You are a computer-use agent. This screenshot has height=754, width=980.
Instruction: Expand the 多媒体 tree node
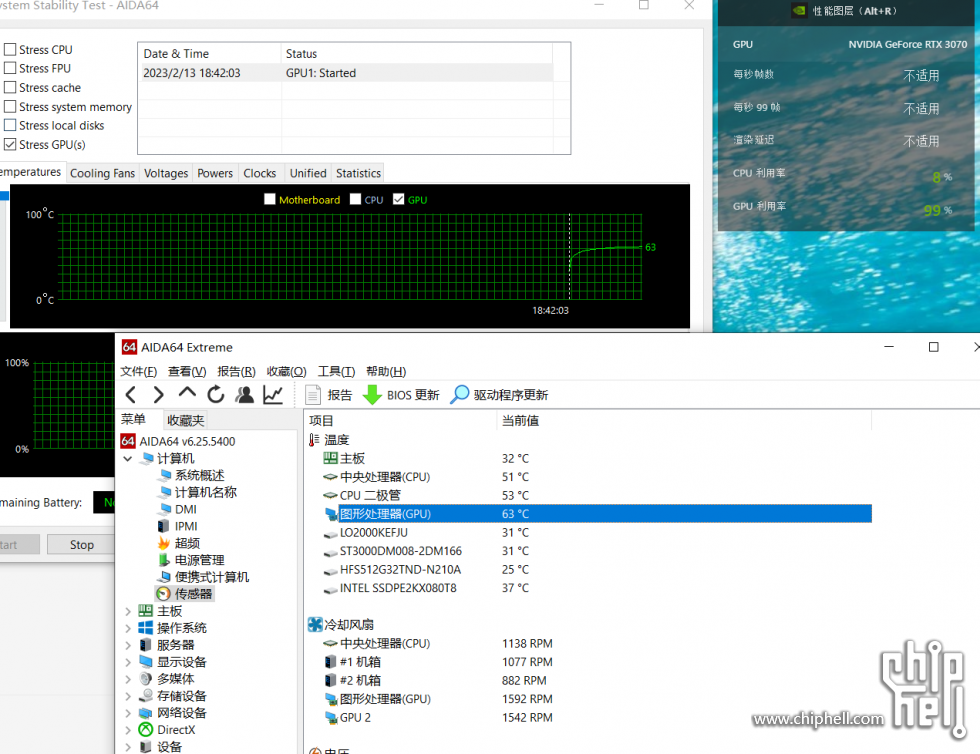[128, 678]
